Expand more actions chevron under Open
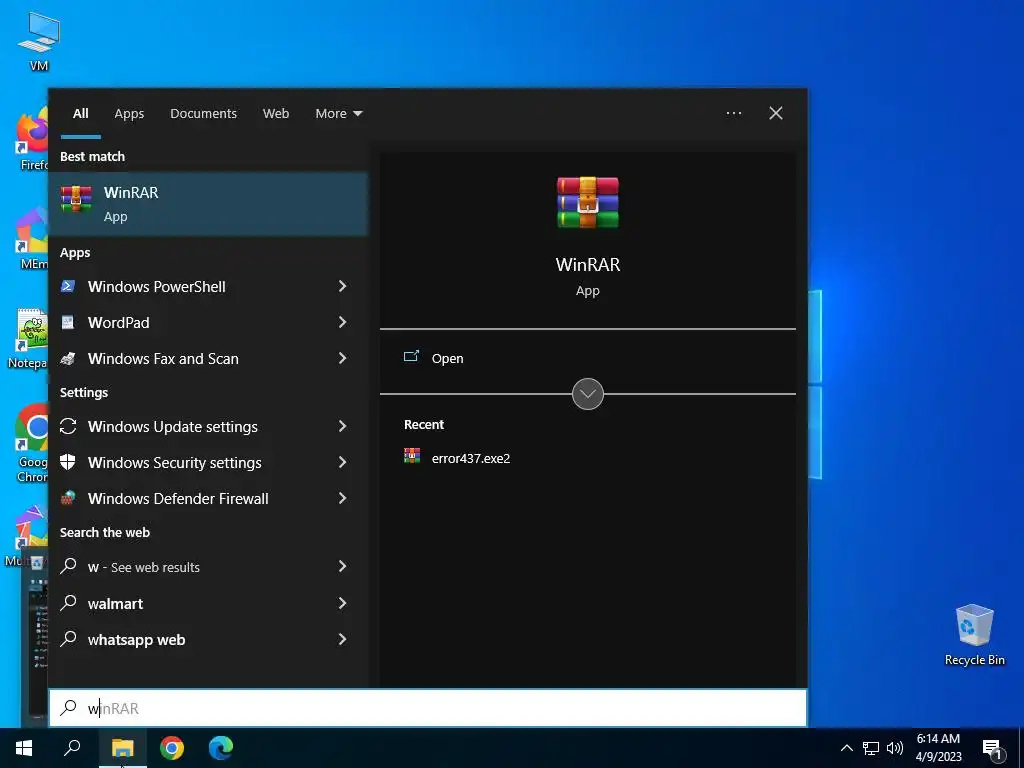The width and height of the screenshot is (1024, 768). (588, 394)
